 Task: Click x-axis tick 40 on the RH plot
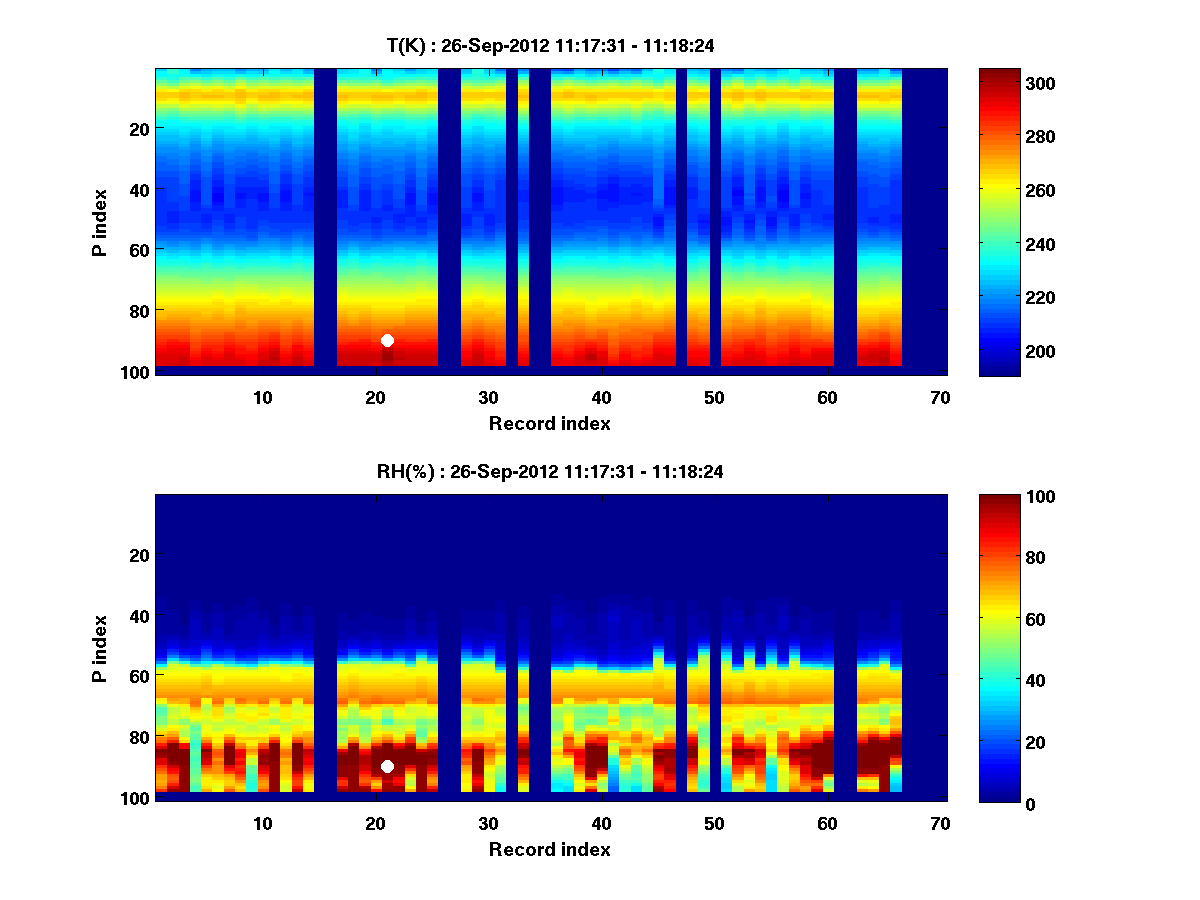tap(601, 823)
